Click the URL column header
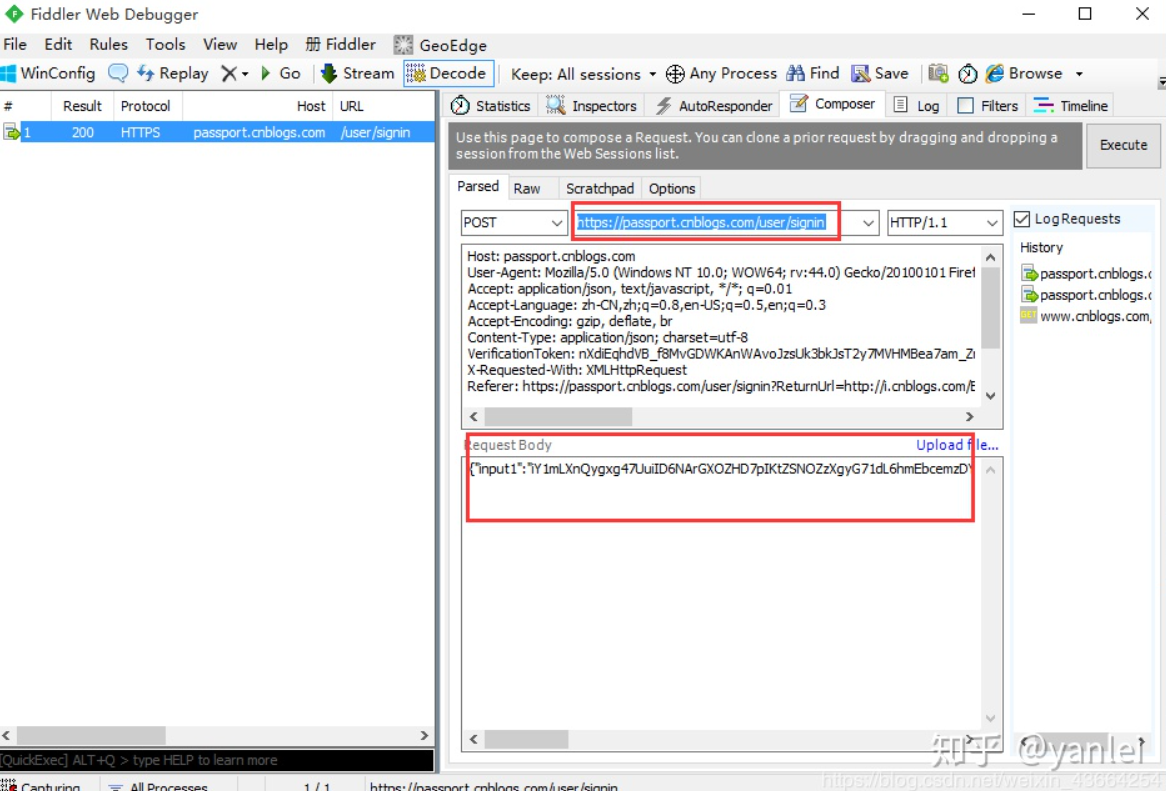Viewport: 1166px width, 791px height. click(x=384, y=106)
